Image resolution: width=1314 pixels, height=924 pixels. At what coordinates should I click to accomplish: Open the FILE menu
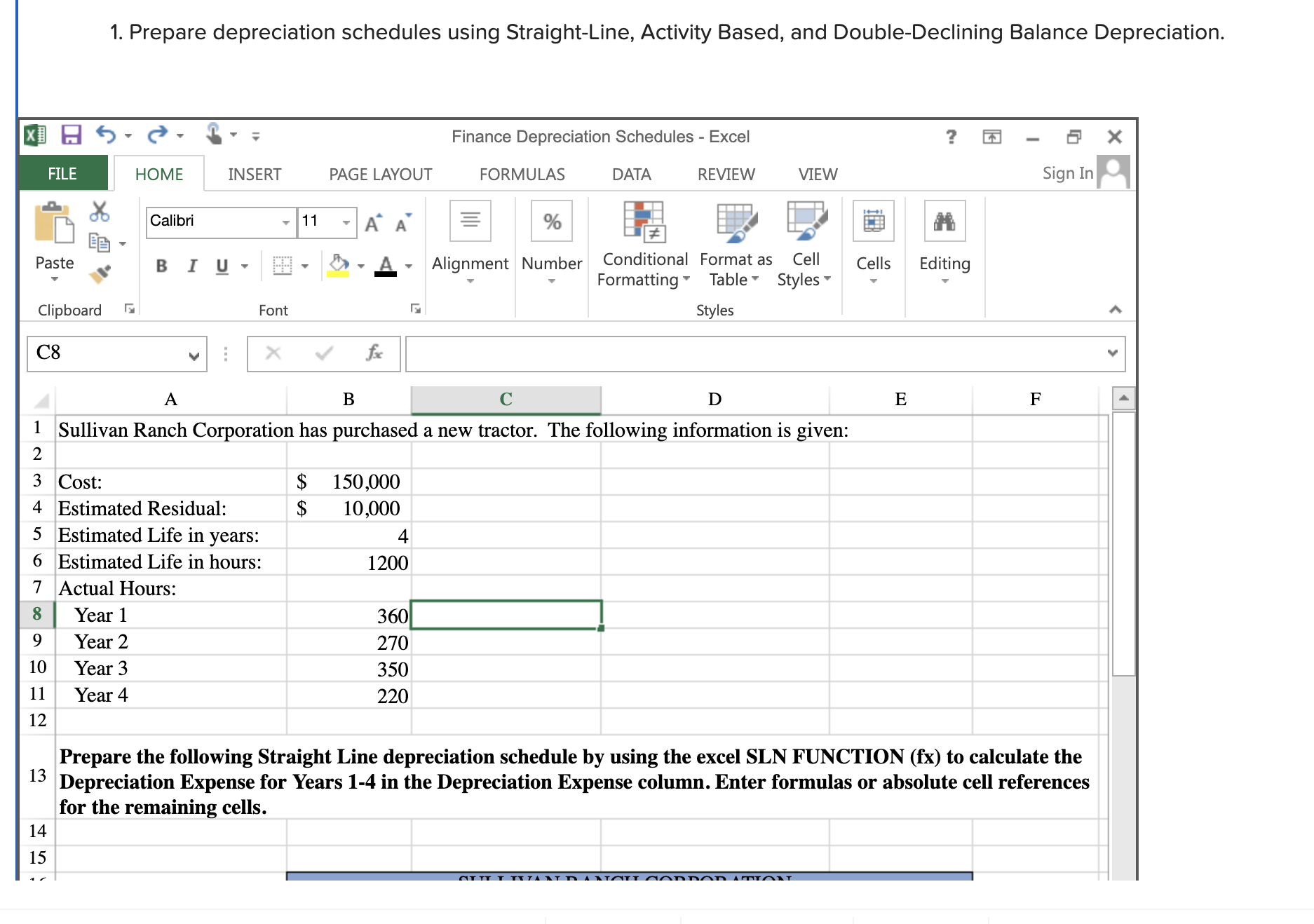pos(62,172)
